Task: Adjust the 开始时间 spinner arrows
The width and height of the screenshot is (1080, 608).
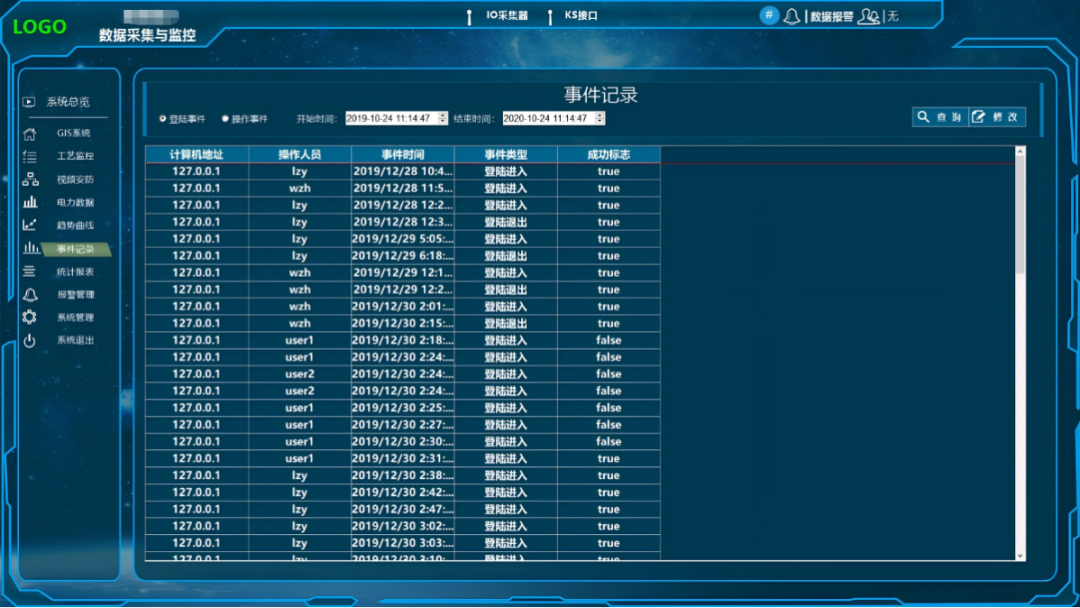Action: [x=443, y=118]
